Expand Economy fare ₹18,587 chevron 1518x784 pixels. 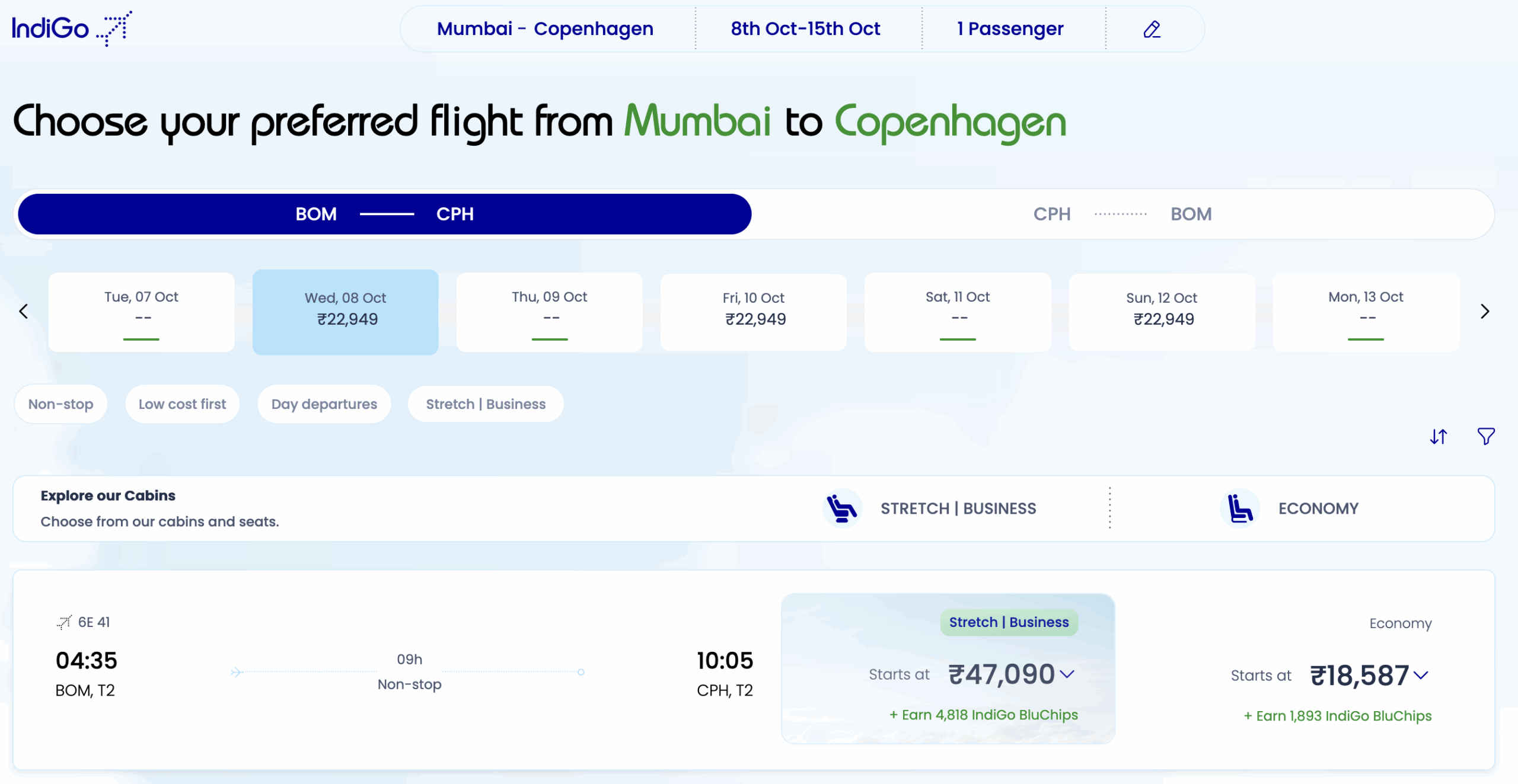(1421, 675)
